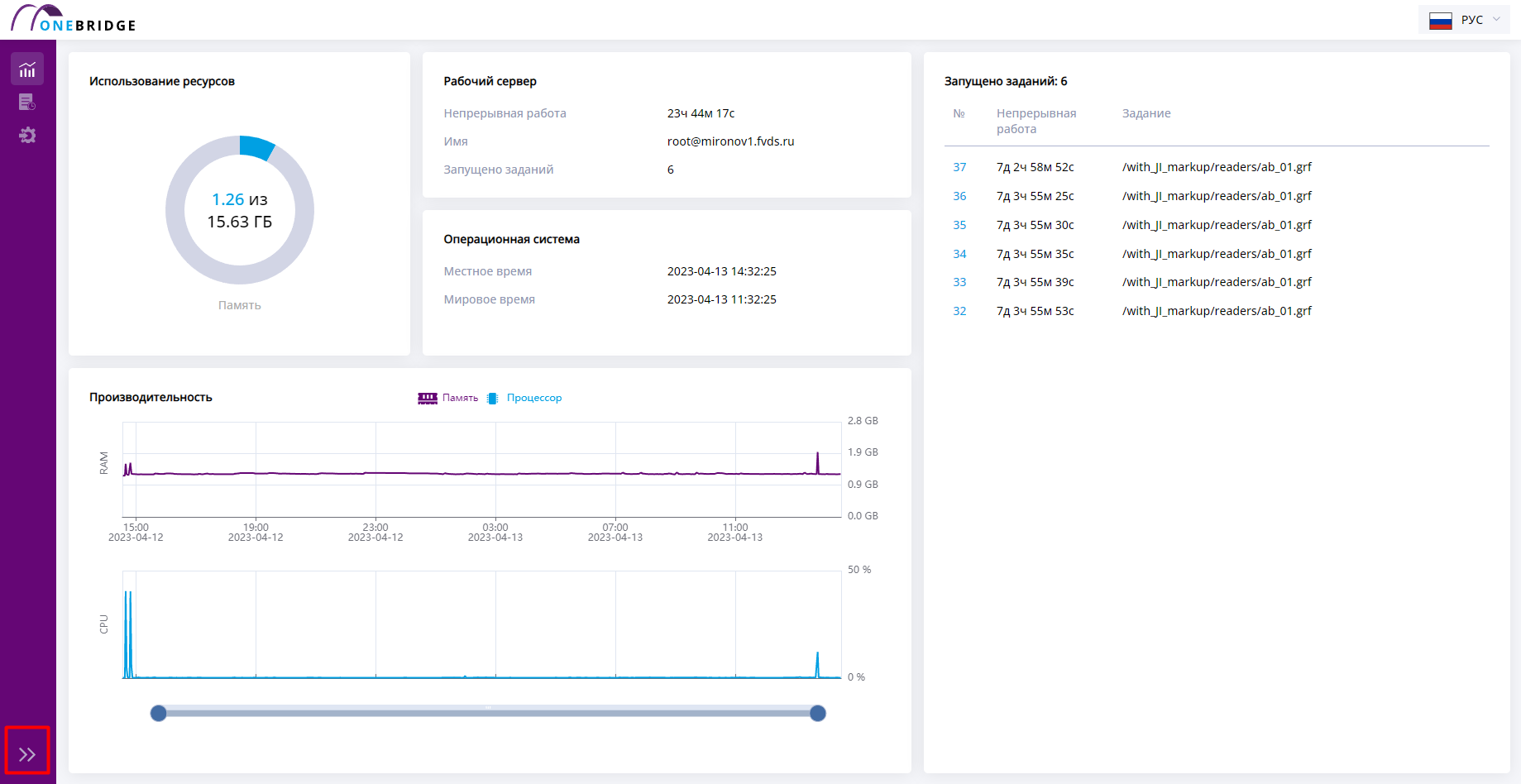Click the Задание column header
Screen dimensions: 1521x784
[1146, 113]
